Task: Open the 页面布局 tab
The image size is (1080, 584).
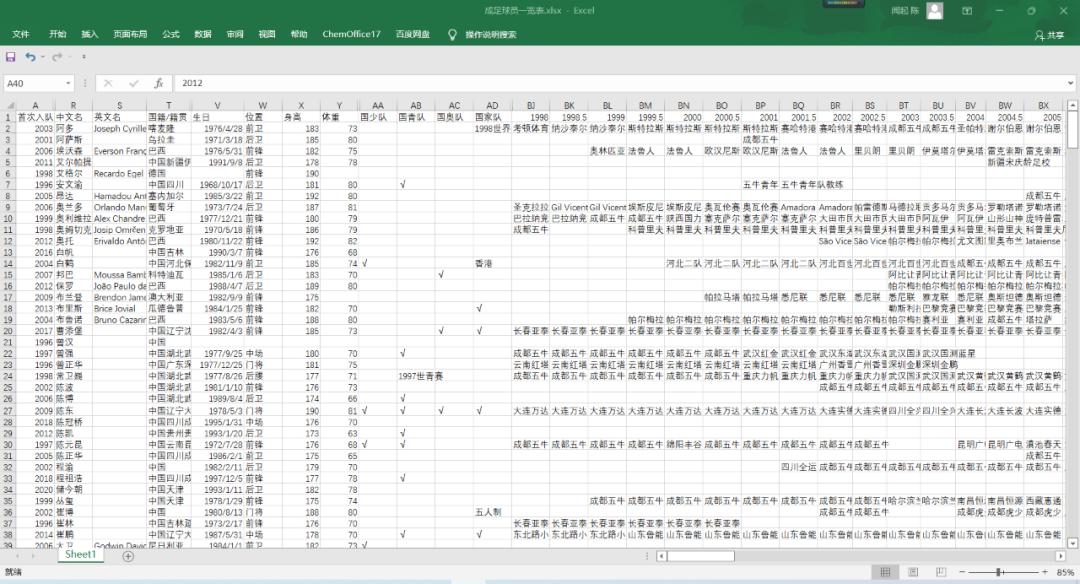Action: pyautogui.click(x=130, y=34)
